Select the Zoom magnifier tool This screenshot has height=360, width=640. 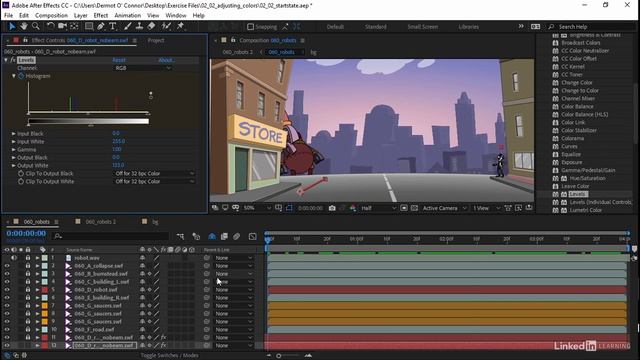point(36,26)
